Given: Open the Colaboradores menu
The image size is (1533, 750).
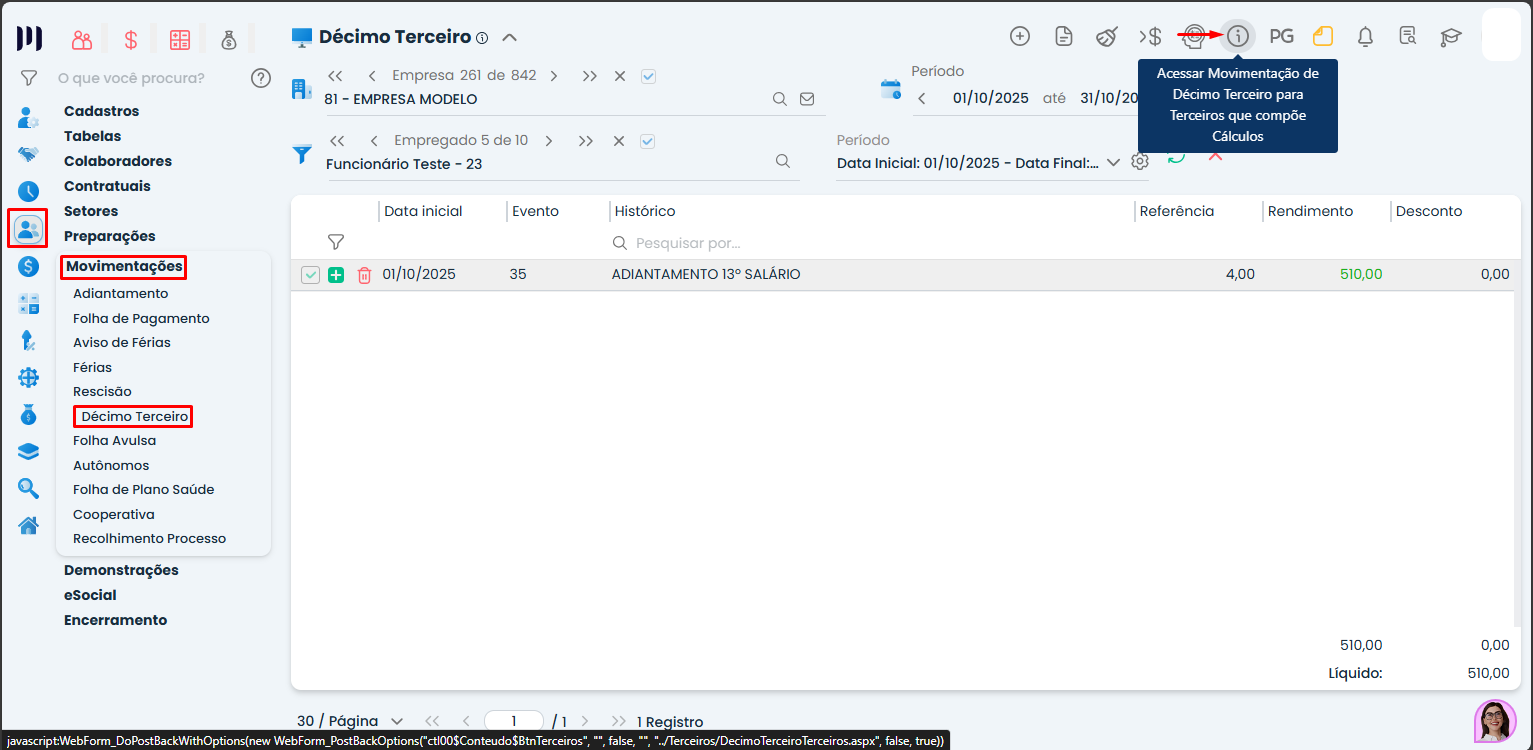Looking at the screenshot, I should [118, 161].
